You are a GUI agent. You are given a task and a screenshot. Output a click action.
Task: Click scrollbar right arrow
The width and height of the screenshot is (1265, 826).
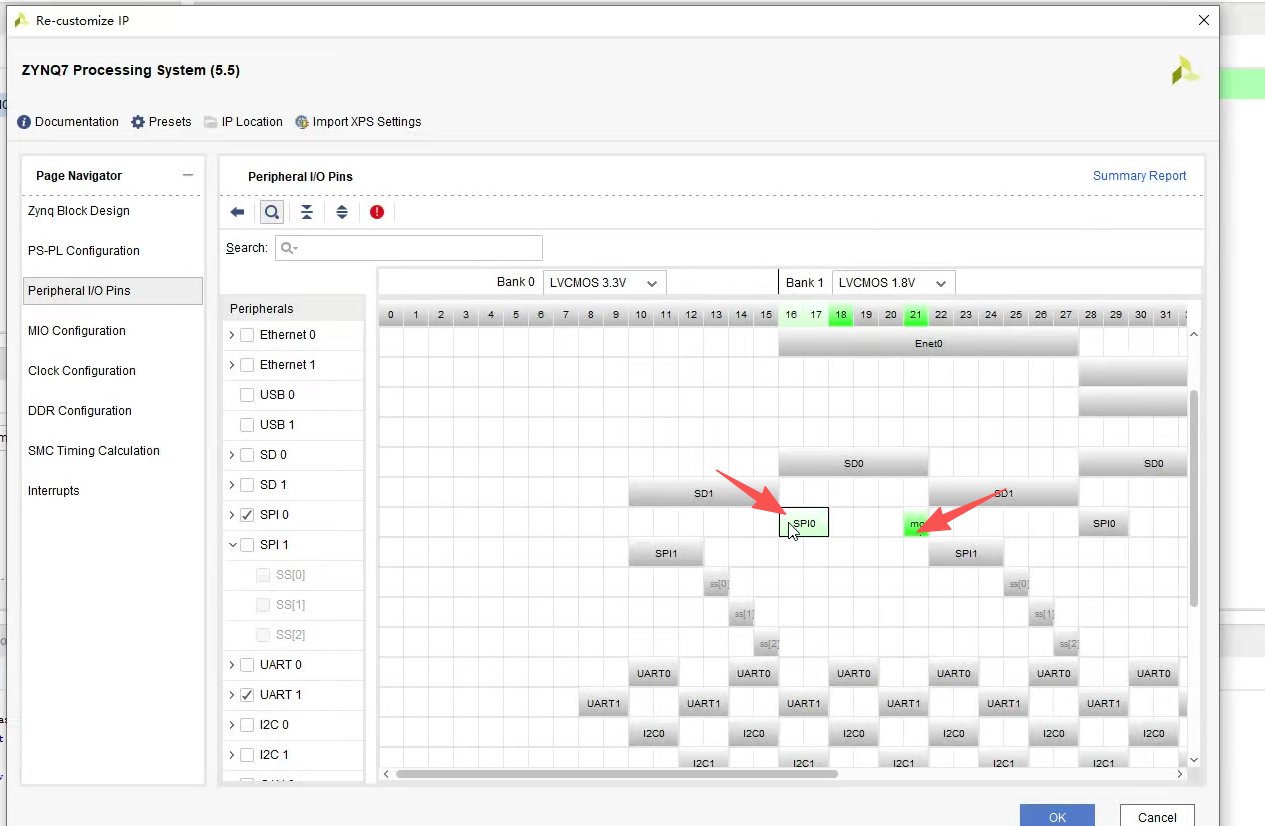1180,774
